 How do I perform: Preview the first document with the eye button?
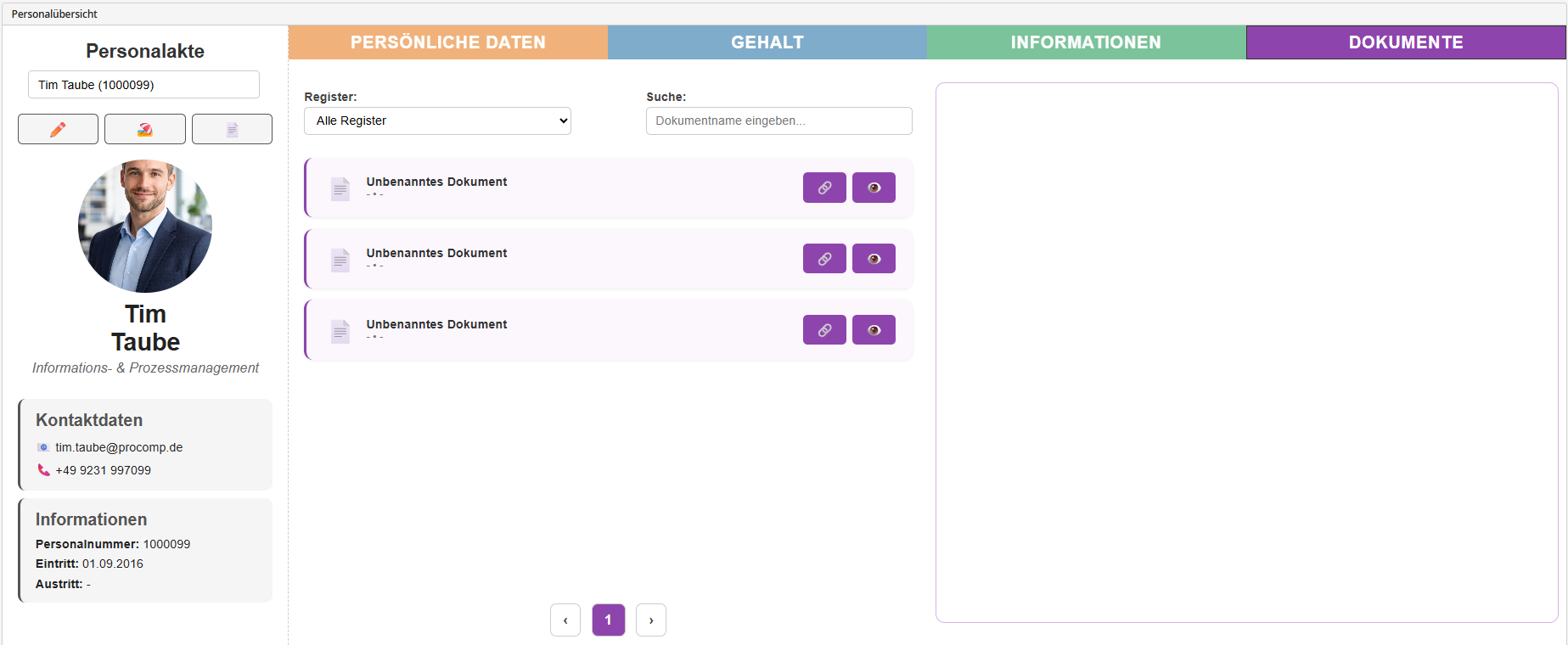click(874, 188)
